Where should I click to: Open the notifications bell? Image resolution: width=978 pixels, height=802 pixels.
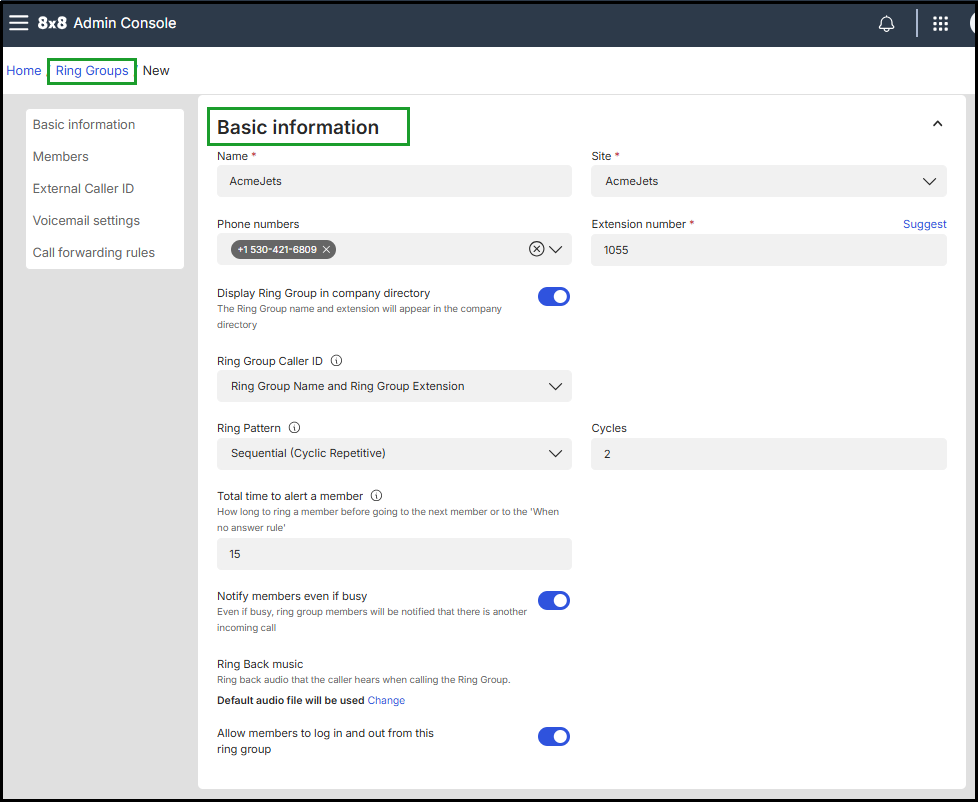(886, 24)
